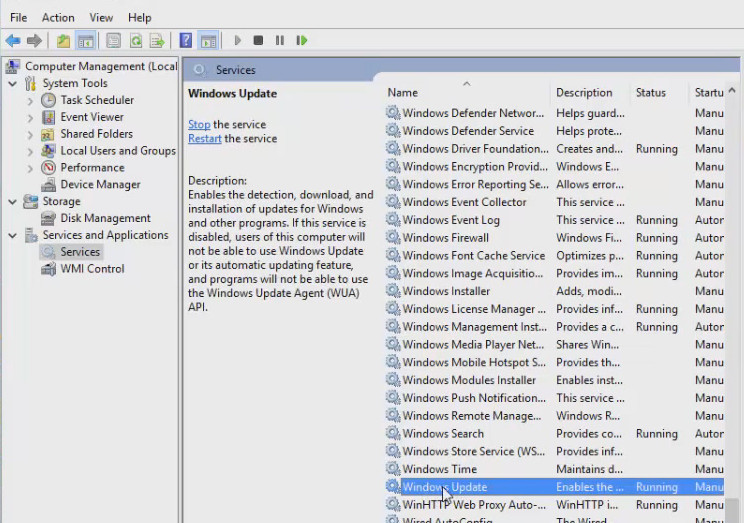Select Performance in the tree

(x=93, y=168)
